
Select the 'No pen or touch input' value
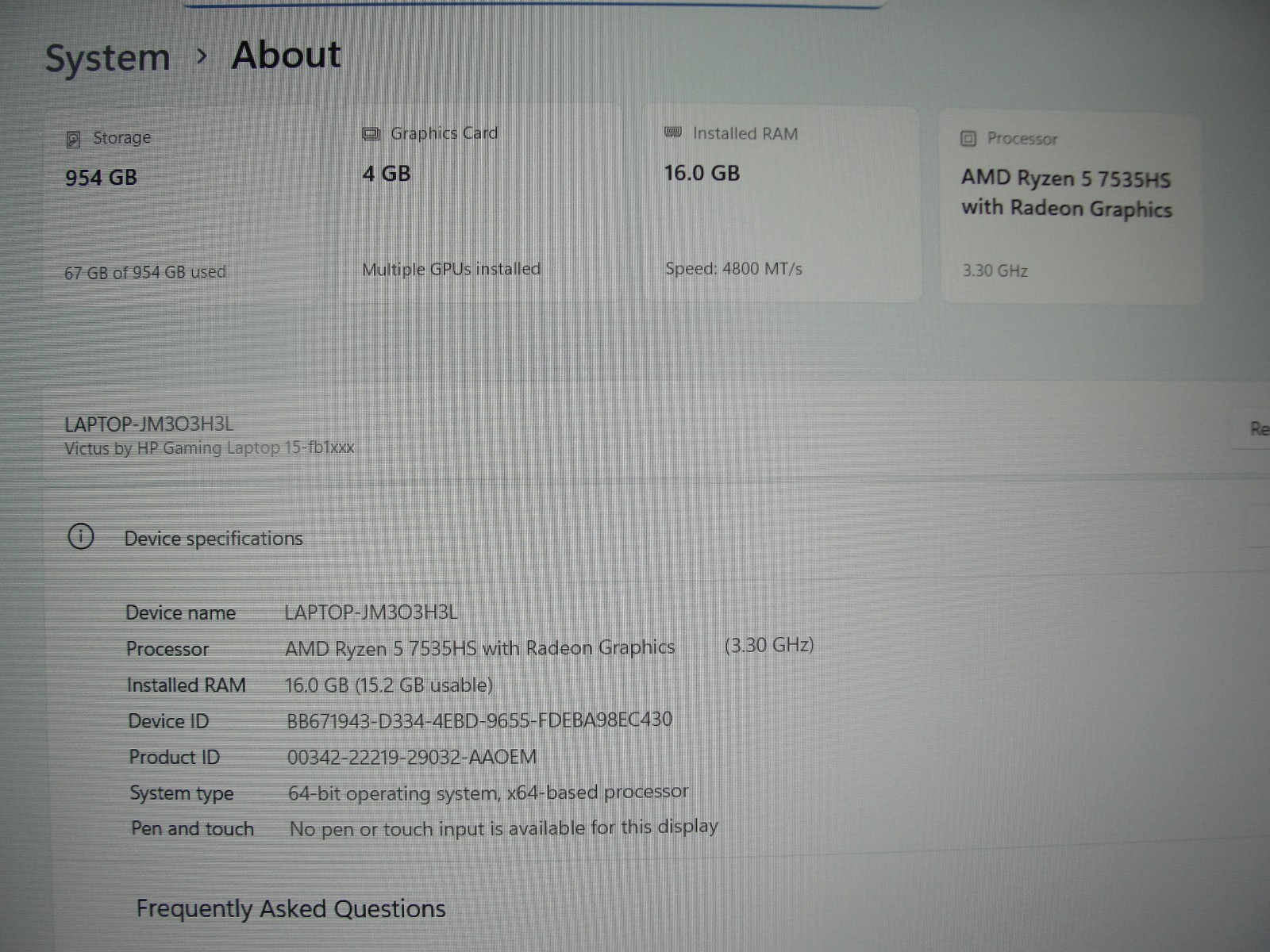tap(503, 827)
